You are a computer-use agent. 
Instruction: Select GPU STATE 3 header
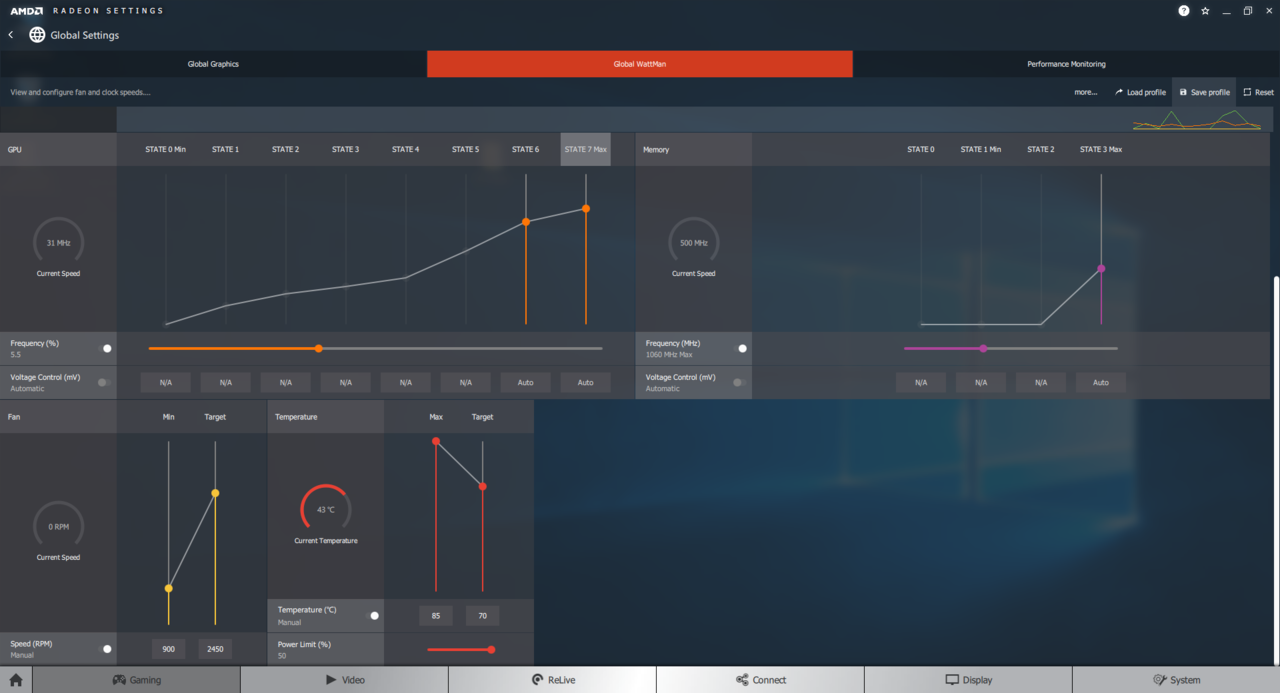(345, 149)
